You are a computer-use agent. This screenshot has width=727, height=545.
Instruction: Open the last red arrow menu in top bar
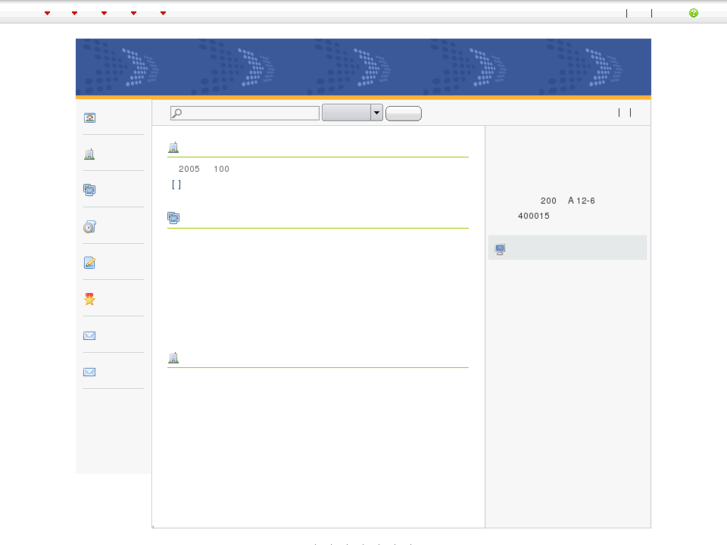[163, 13]
